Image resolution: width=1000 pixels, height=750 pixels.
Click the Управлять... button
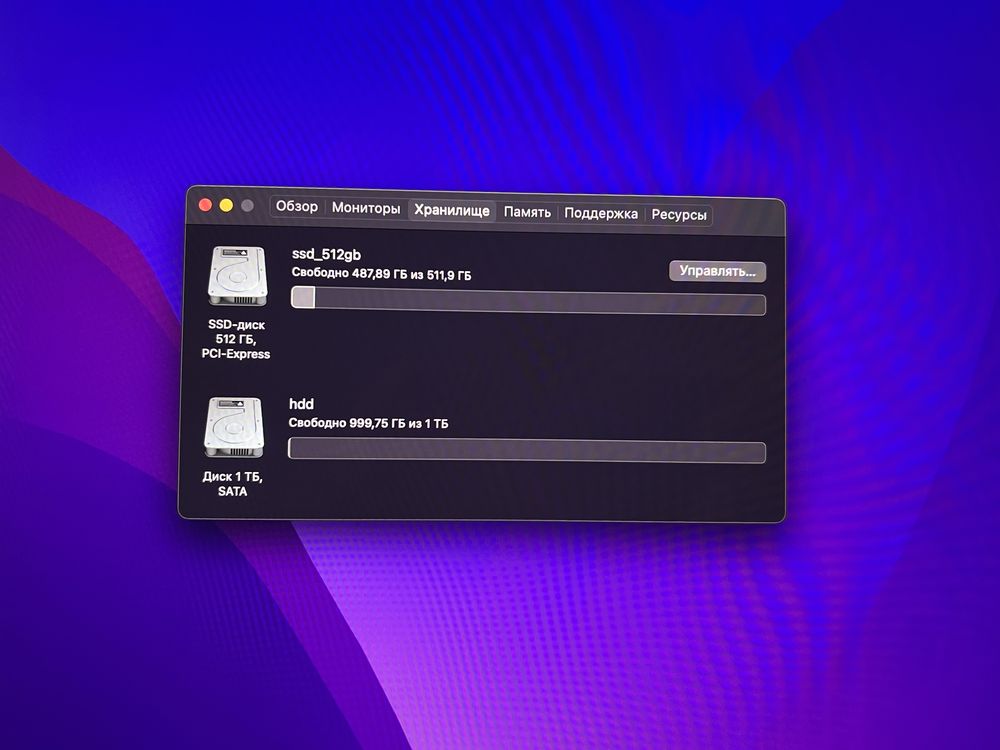(717, 271)
